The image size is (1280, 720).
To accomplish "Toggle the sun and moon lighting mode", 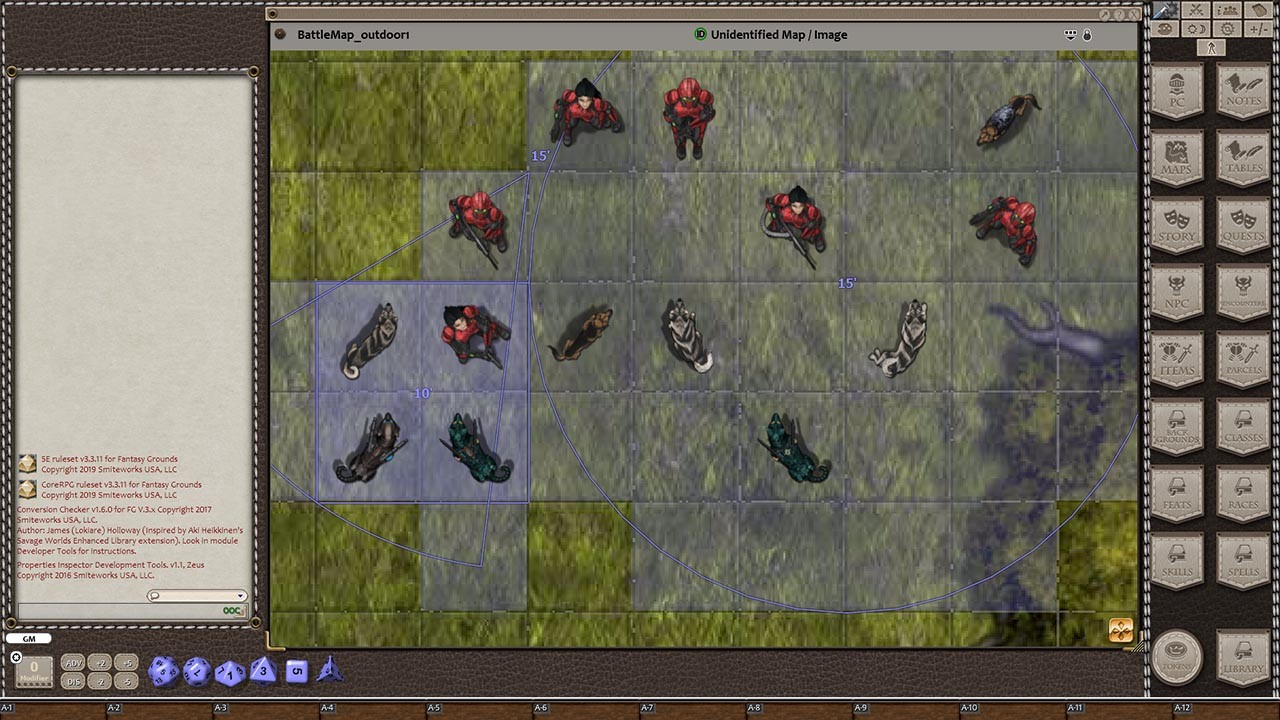I will tap(1196, 28).
